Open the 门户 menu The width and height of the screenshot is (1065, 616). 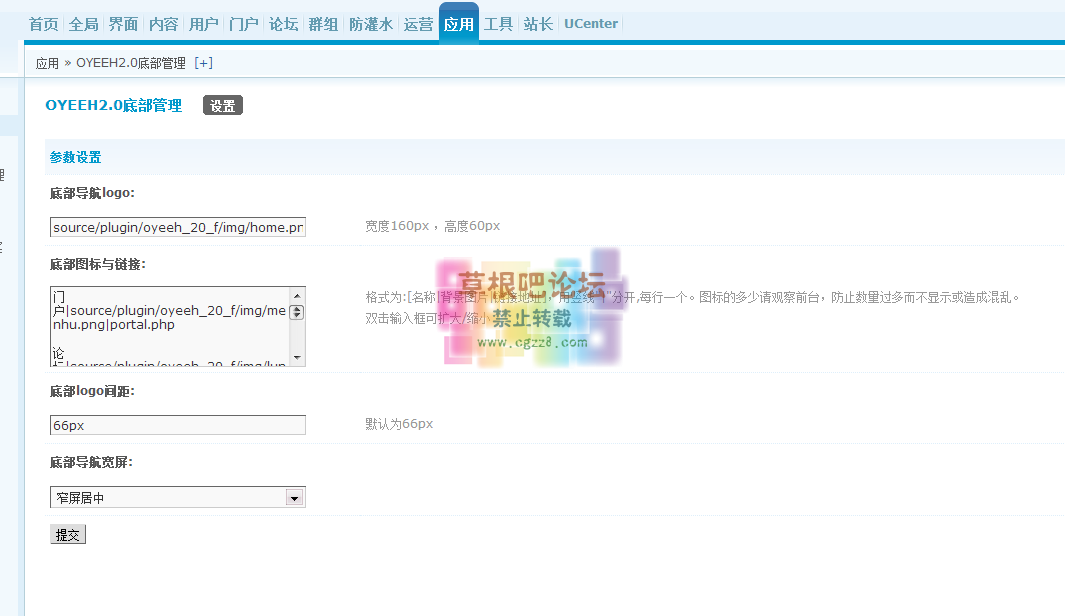pos(243,24)
